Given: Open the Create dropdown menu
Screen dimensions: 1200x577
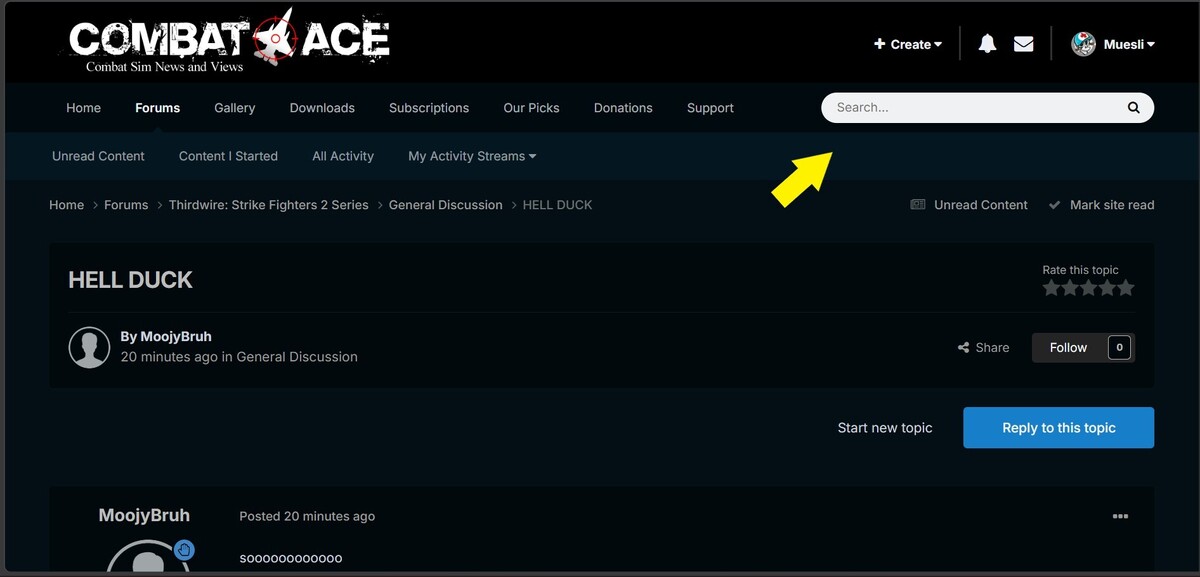Looking at the screenshot, I should pyautogui.click(x=908, y=44).
